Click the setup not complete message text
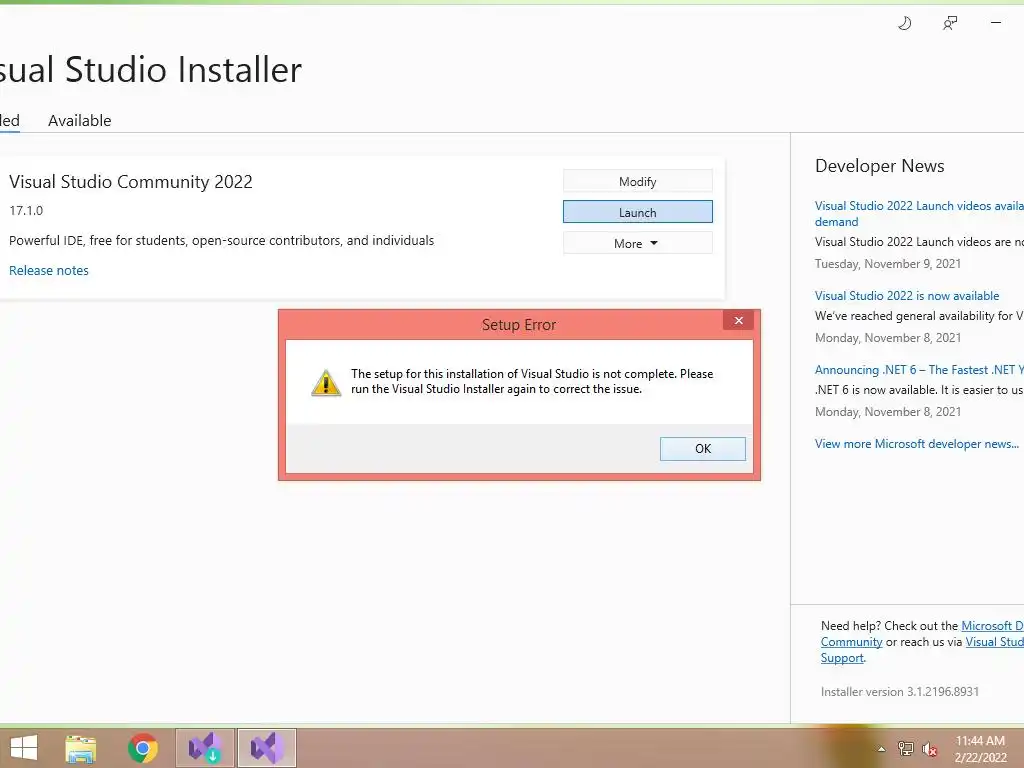The height and width of the screenshot is (768, 1024). (532, 381)
